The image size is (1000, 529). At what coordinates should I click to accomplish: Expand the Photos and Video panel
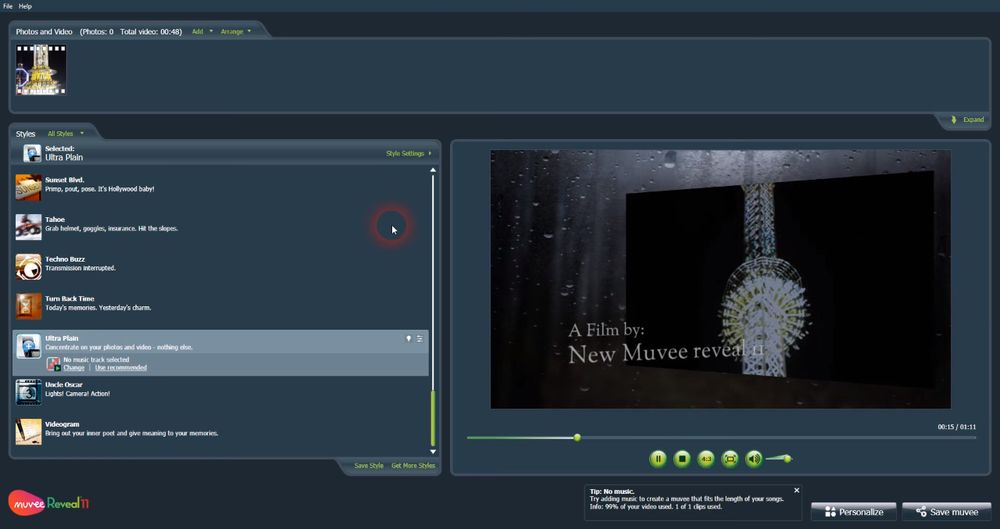pos(968,119)
